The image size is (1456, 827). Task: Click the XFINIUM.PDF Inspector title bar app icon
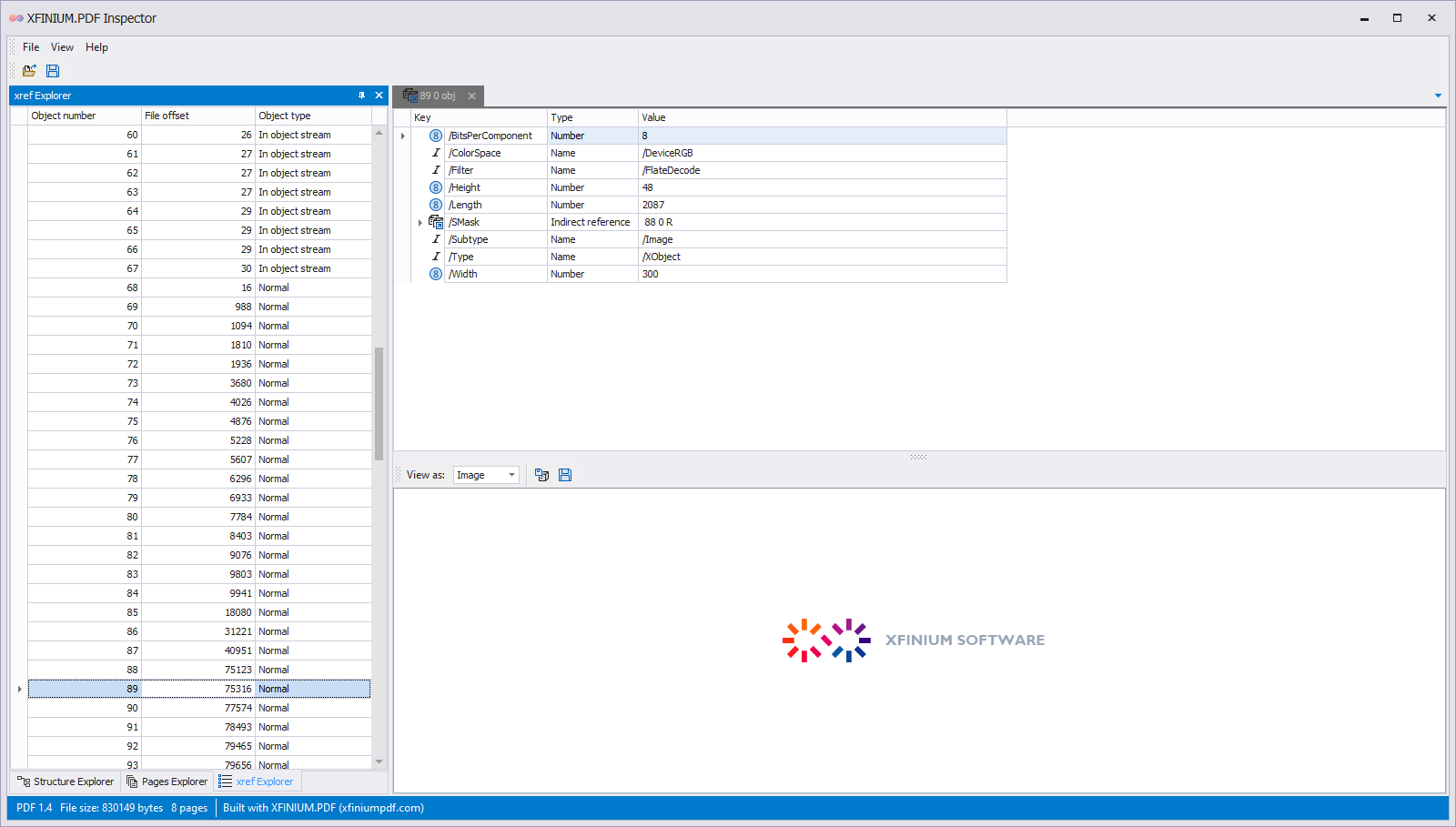[16, 18]
